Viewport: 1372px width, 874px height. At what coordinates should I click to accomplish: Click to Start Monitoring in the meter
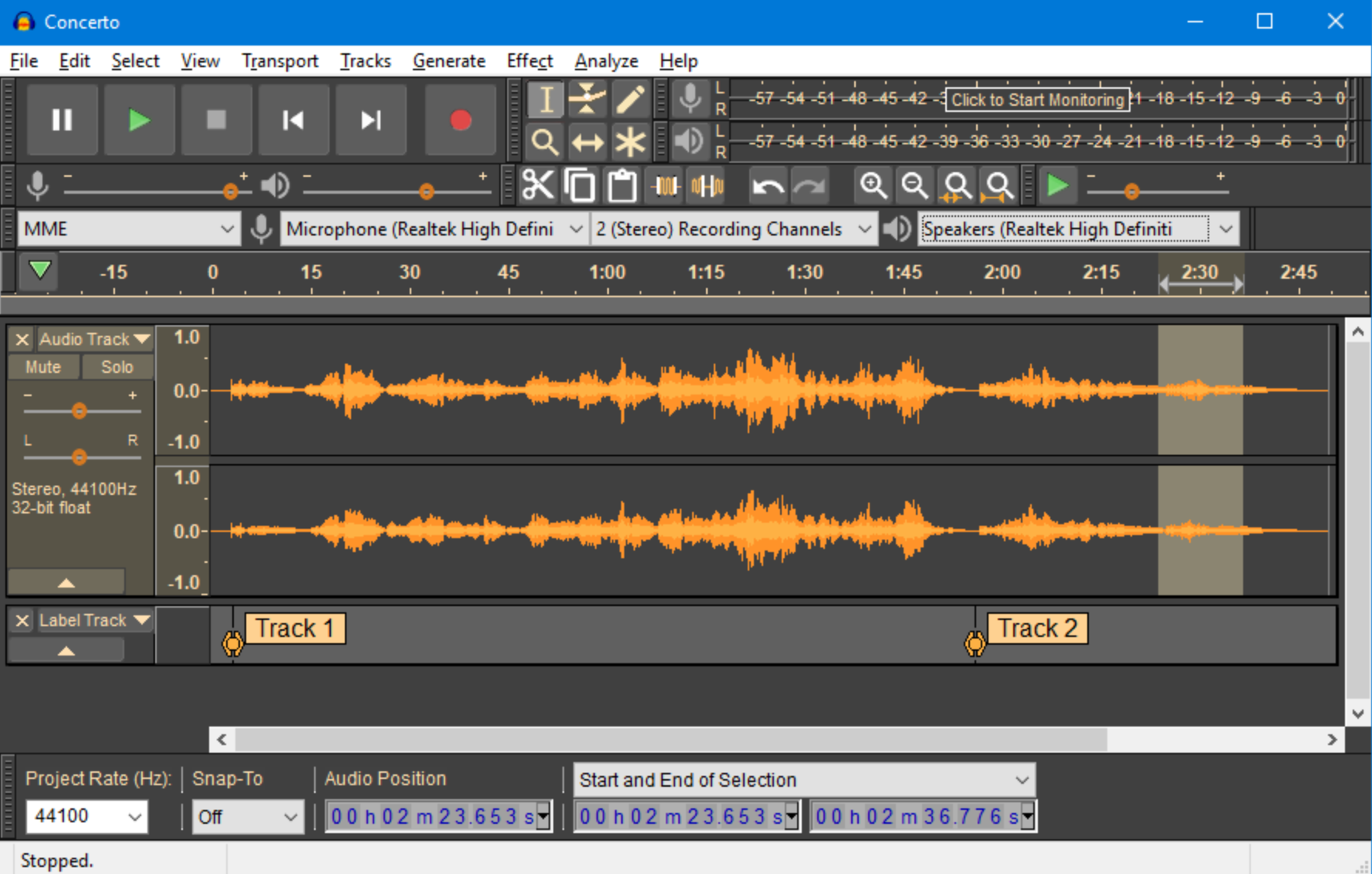(1037, 99)
